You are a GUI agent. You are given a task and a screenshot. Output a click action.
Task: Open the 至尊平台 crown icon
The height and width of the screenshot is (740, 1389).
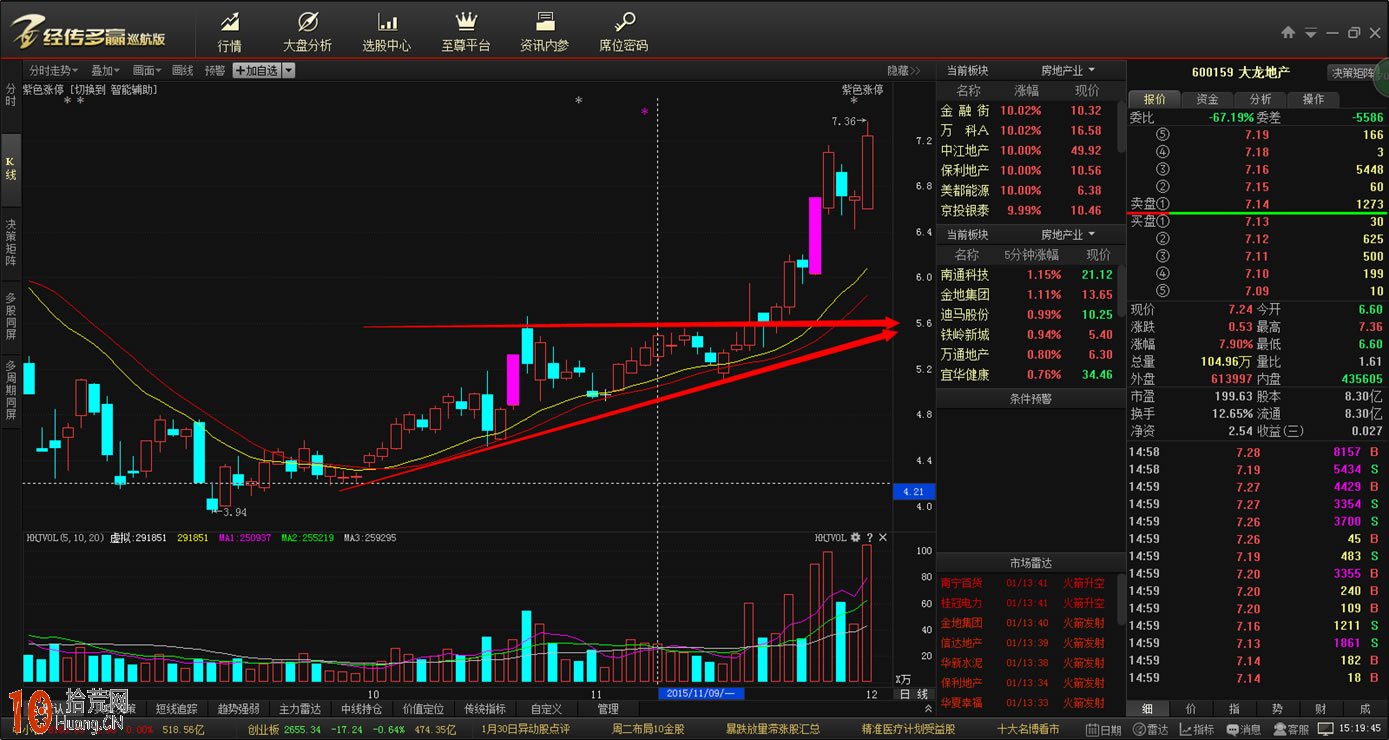pos(466,32)
